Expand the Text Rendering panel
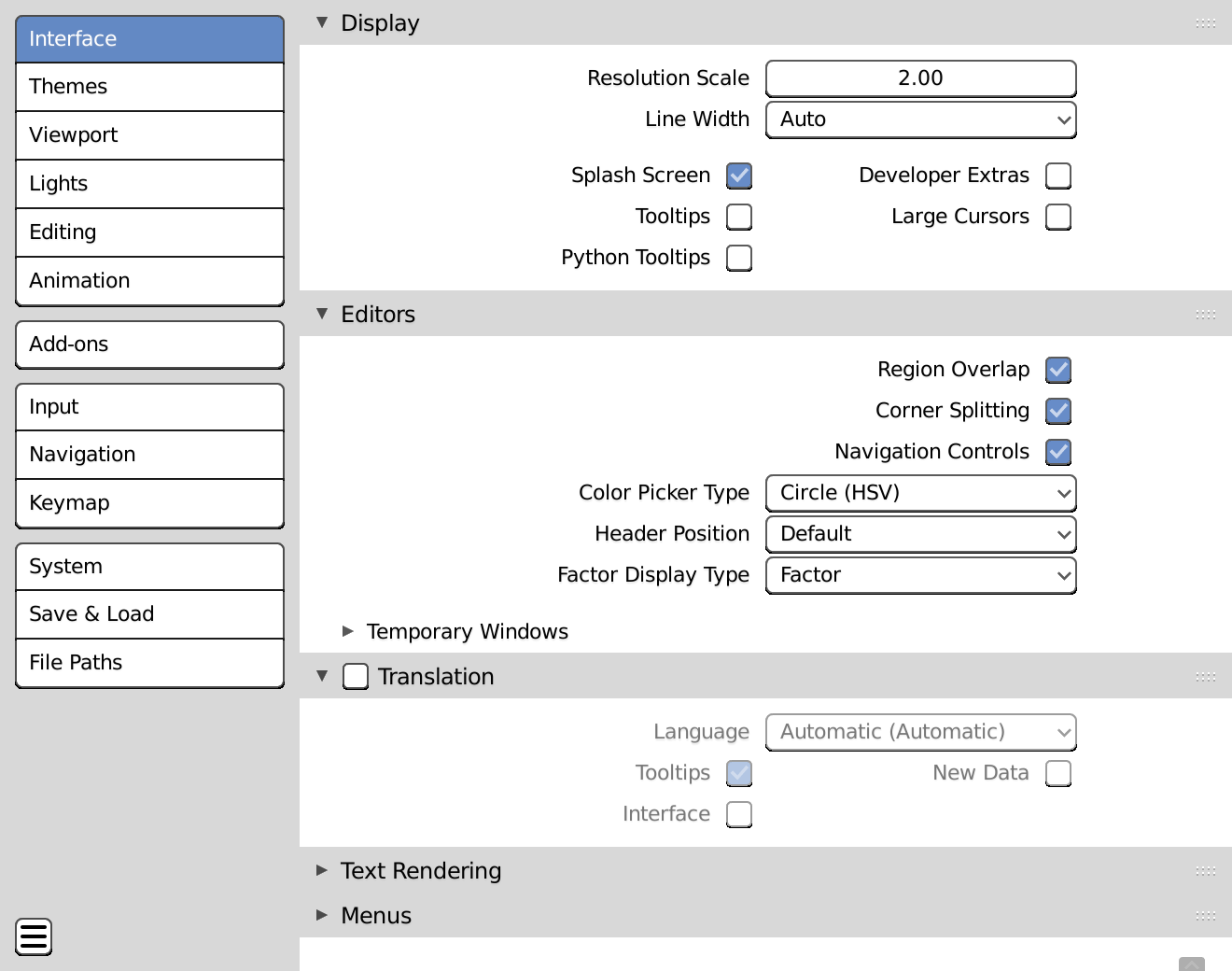The image size is (1232, 971). pos(322,870)
